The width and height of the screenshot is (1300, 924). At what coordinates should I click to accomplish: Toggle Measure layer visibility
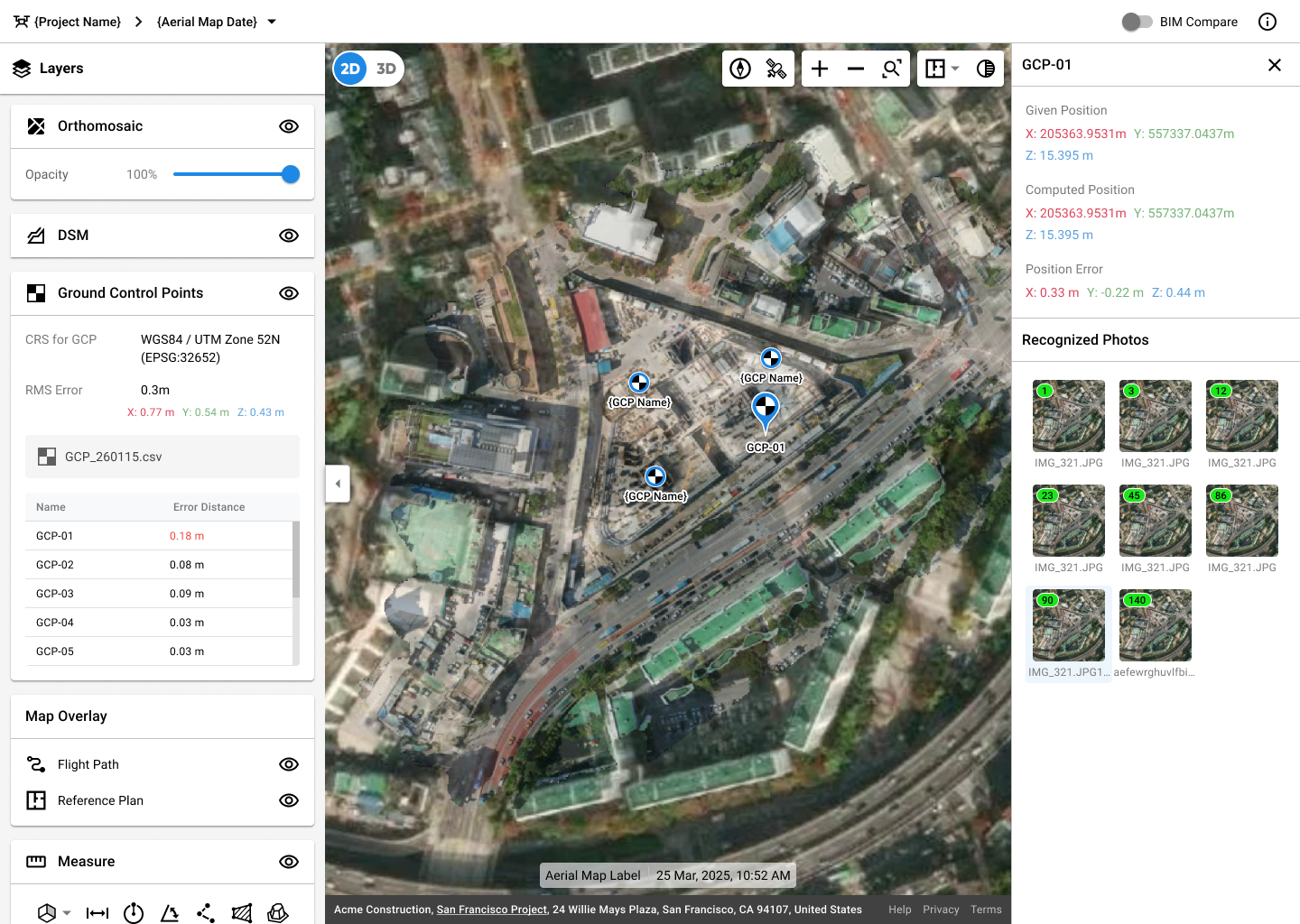[289, 862]
